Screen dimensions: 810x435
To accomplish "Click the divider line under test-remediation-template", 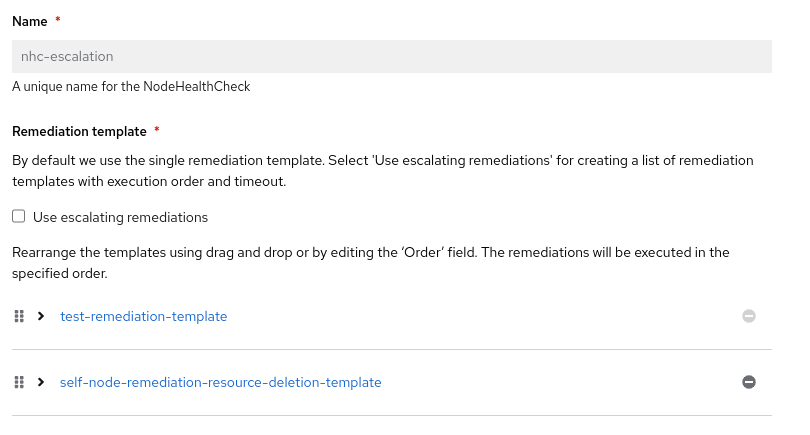I will click(x=391, y=349).
